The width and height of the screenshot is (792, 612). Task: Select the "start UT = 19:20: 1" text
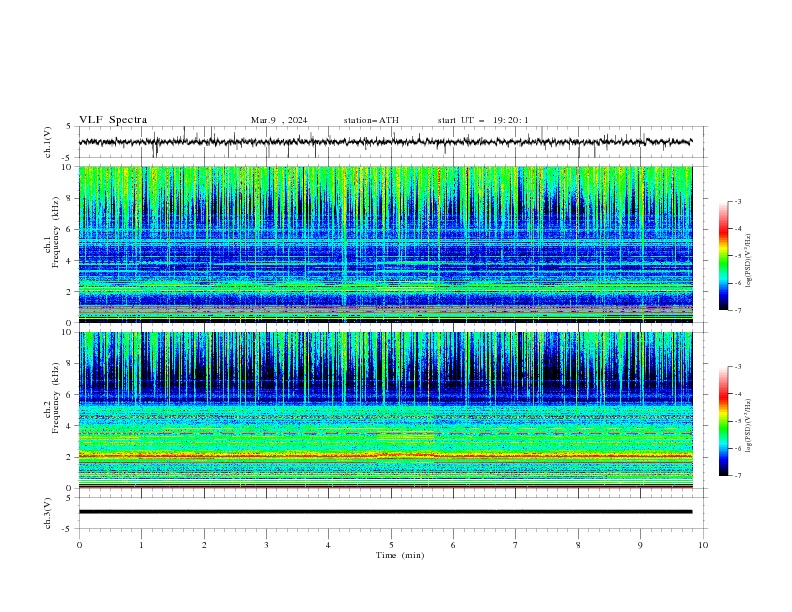(x=483, y=120)
